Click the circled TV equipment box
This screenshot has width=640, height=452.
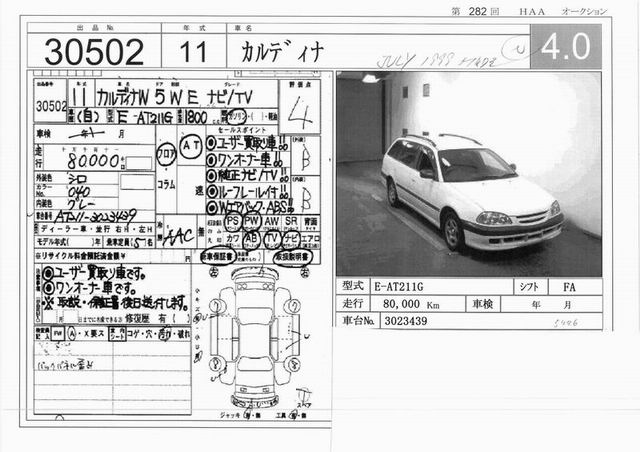click(x=272, y=239)
